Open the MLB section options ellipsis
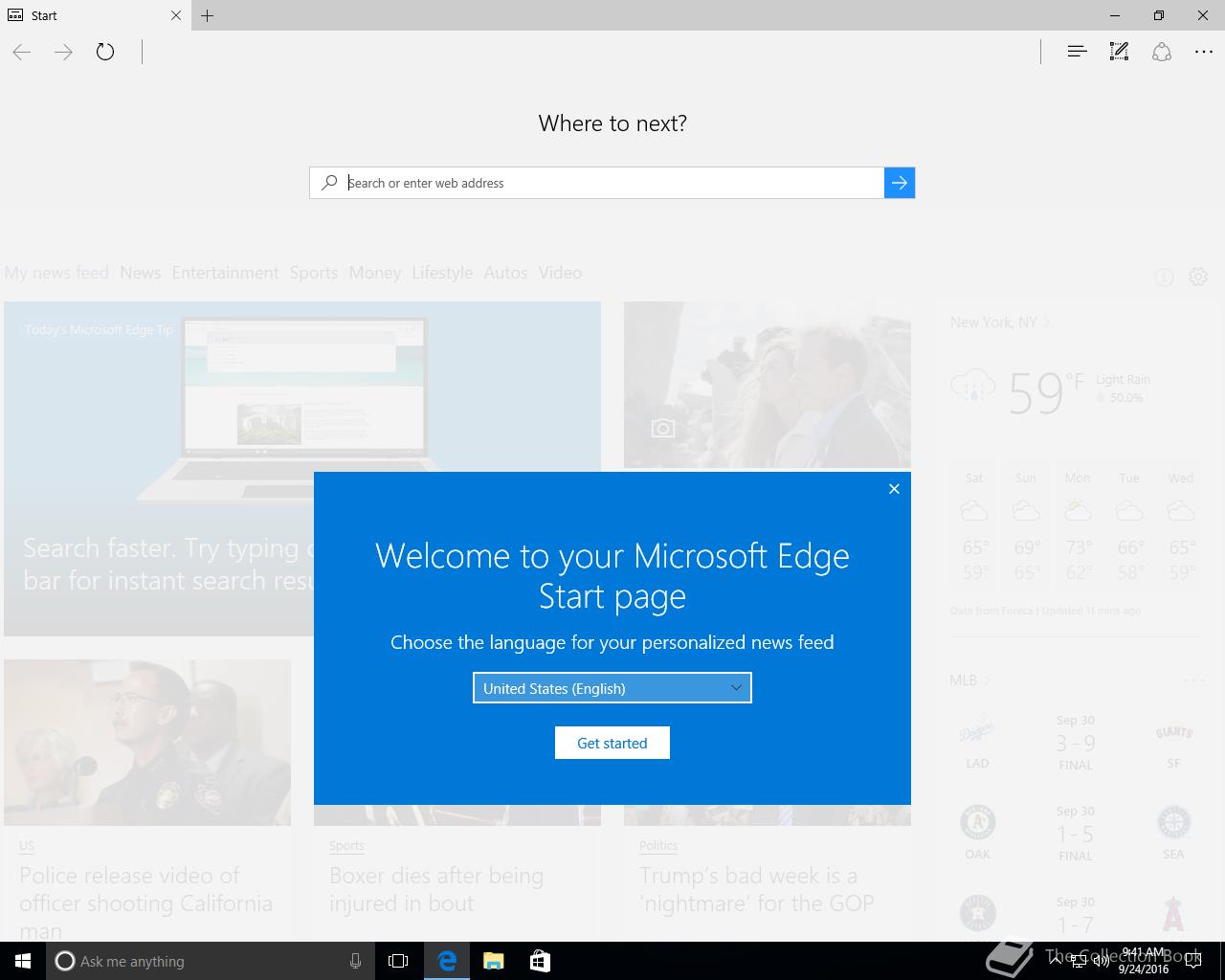Screen dimensions: 1225x980 click(1194, 680)
